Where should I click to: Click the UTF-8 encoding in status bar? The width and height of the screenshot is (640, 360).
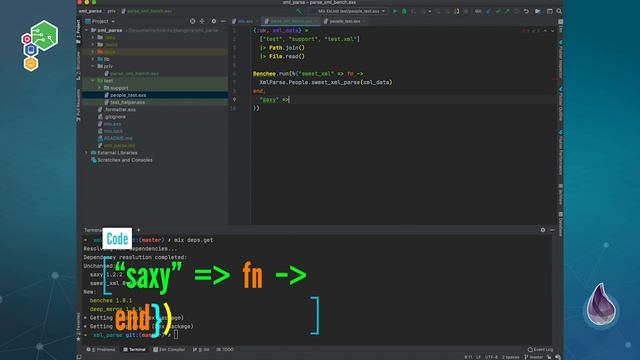tap(491, 357)
